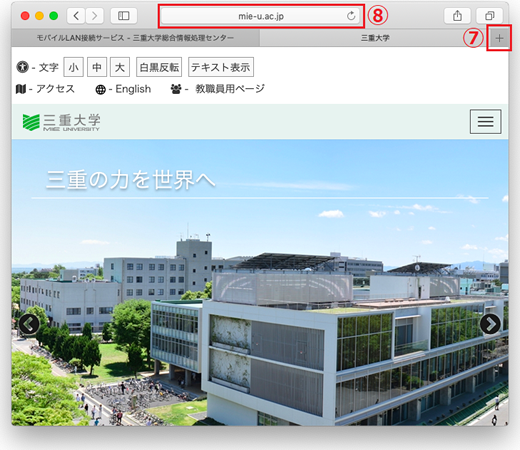Show previous slide in the image carousel
The height and width of the screenshot is (450, 520).
pyautogui.click(x=29, y=324)
